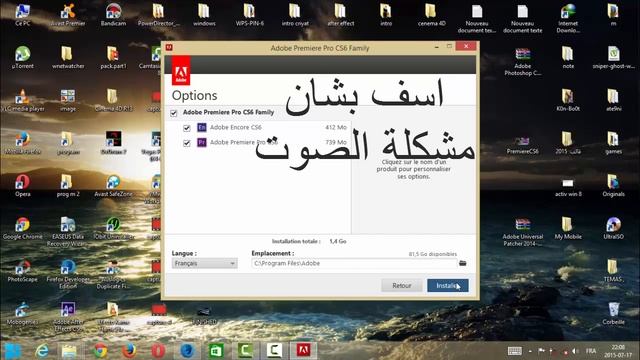
Task: Click the Premiere 'Pr' product icon
Action: tap(202, 142)
